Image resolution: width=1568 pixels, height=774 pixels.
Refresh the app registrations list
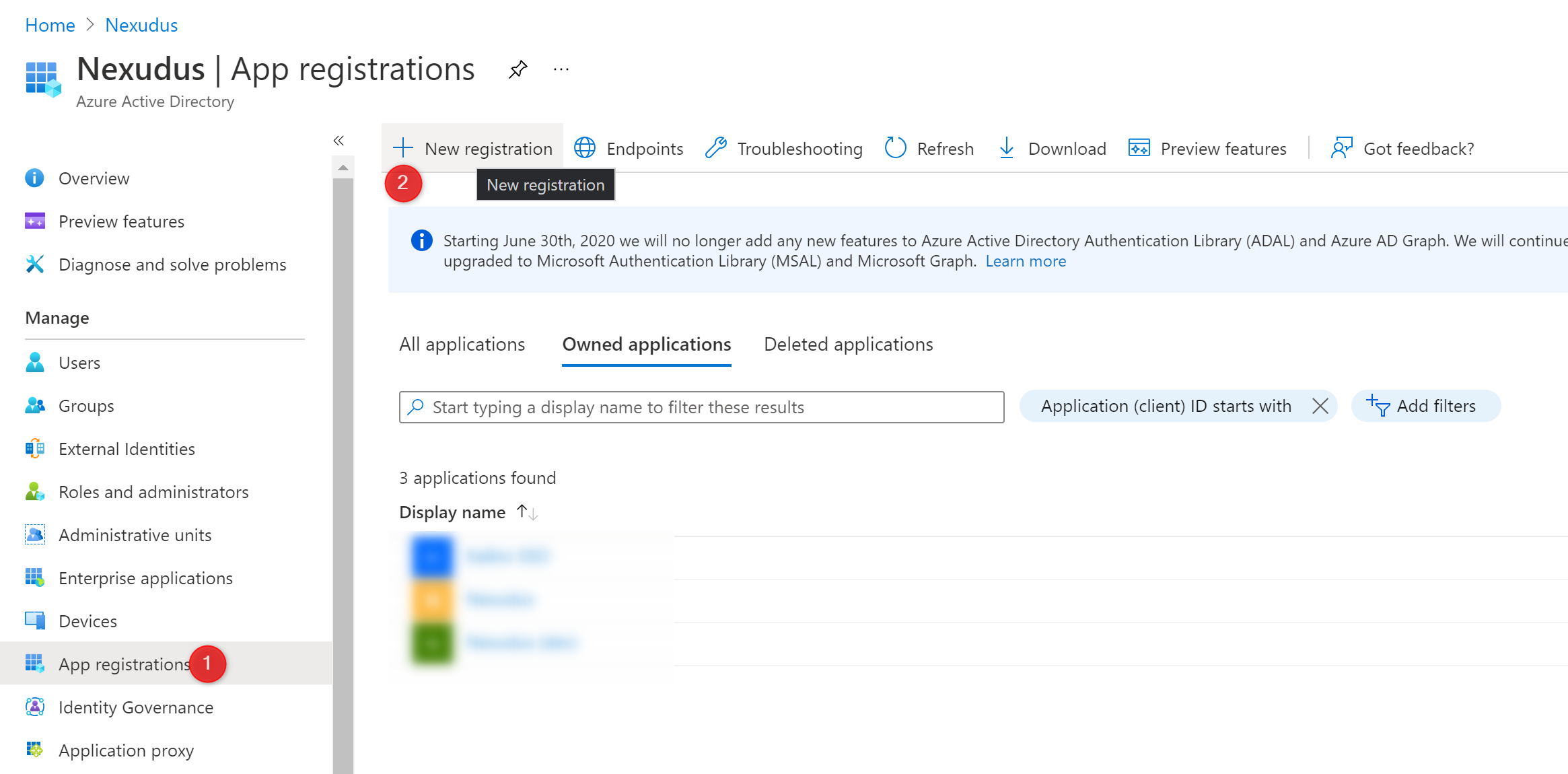click(x=929, y=148)
